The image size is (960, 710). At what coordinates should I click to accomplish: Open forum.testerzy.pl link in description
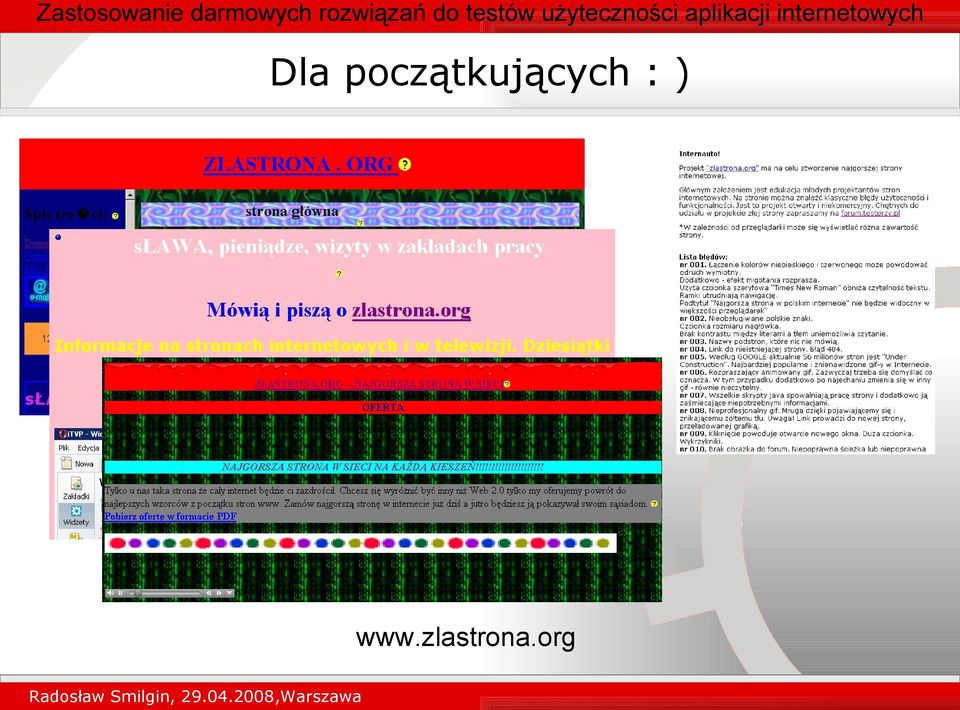(x=870, y=213)
